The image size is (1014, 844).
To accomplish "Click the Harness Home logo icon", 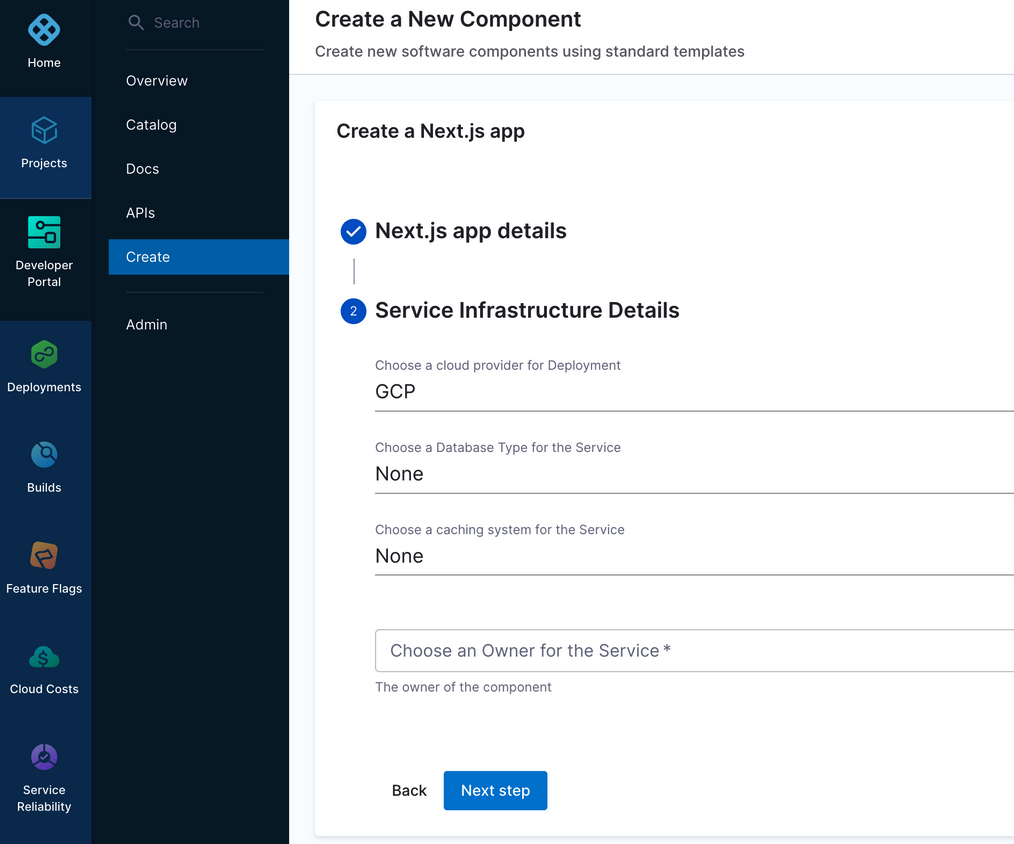I will pyautogui.click(x=44, y=30).
